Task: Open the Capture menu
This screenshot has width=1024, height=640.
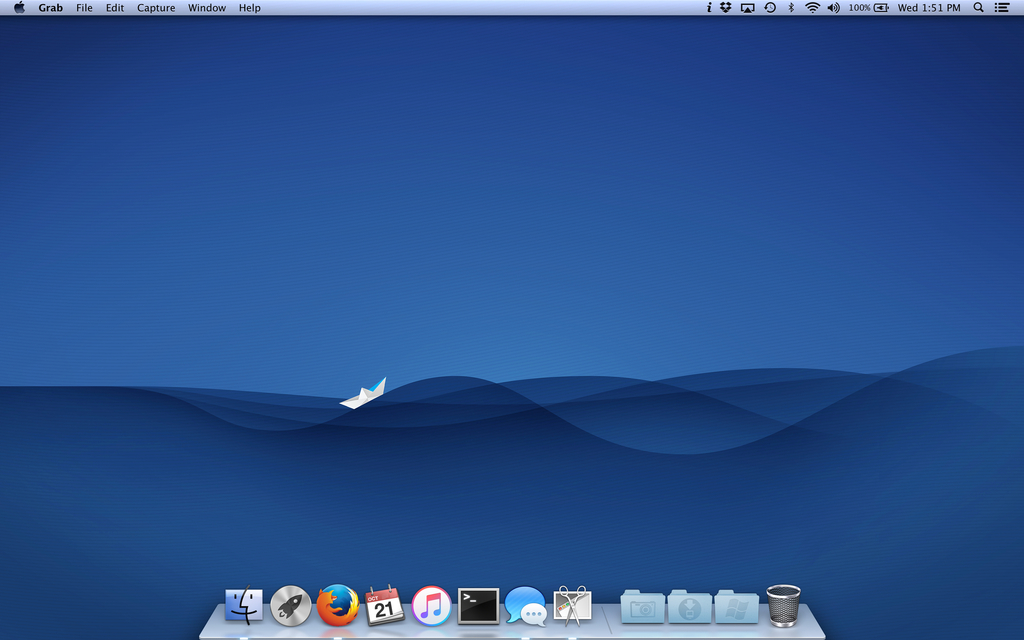Action: coord(156,8)
